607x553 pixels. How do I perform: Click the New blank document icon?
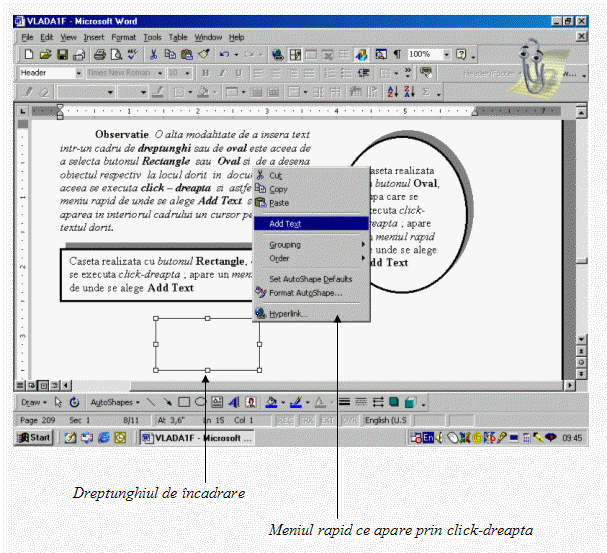coord(29,55)
